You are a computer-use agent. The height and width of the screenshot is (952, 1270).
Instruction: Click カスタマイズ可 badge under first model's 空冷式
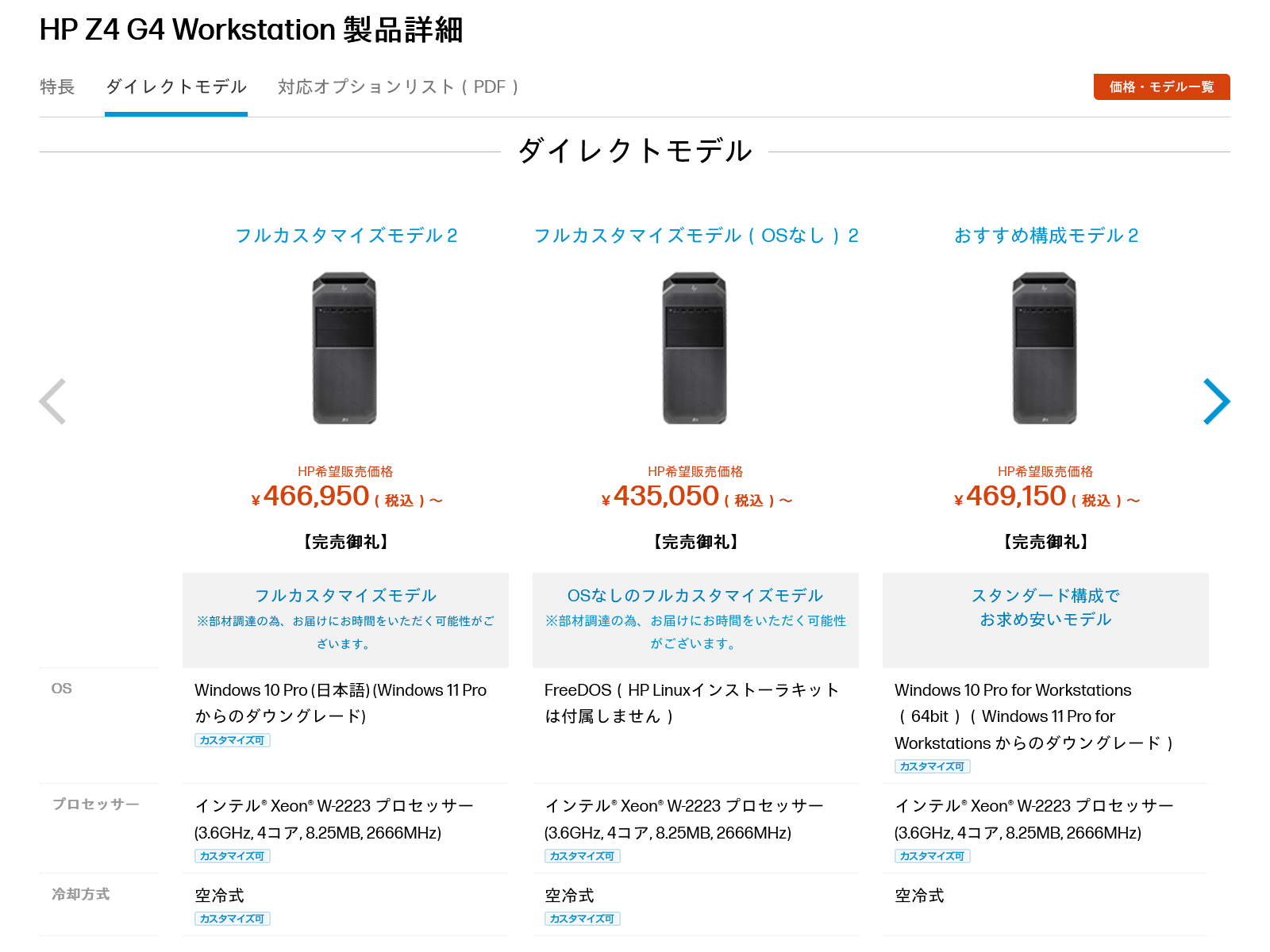(232, 919)
